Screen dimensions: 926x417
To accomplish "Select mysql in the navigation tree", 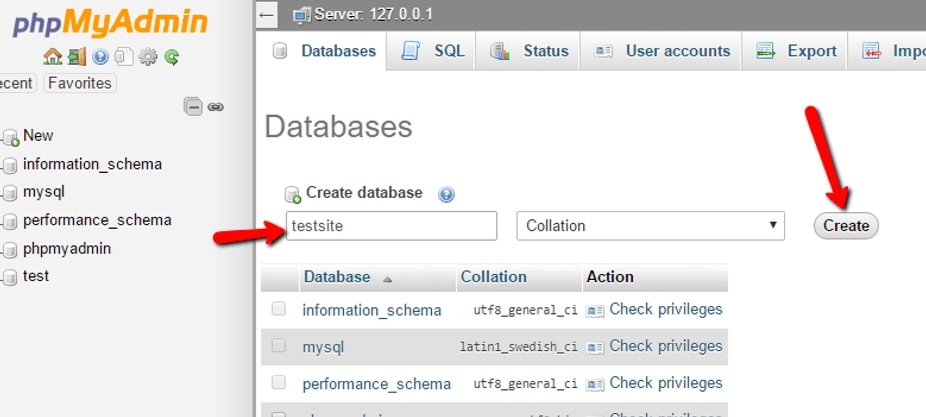I will pos(44,191).
